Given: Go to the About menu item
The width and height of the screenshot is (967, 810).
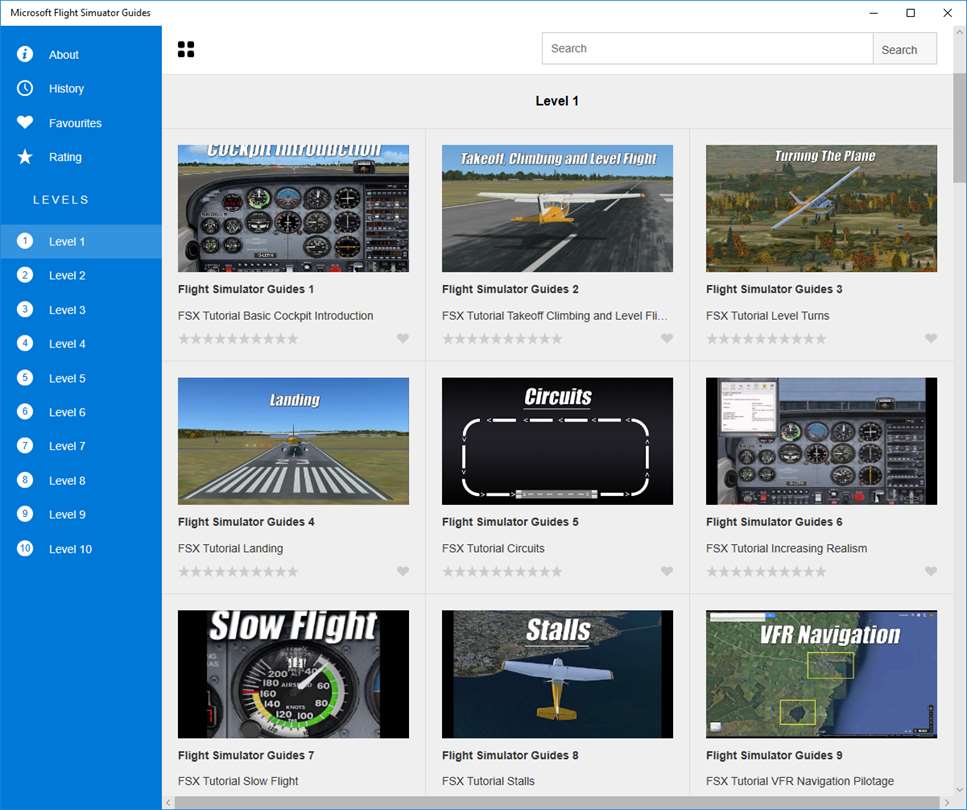Looking at the screenshot, I should (81, 54).
